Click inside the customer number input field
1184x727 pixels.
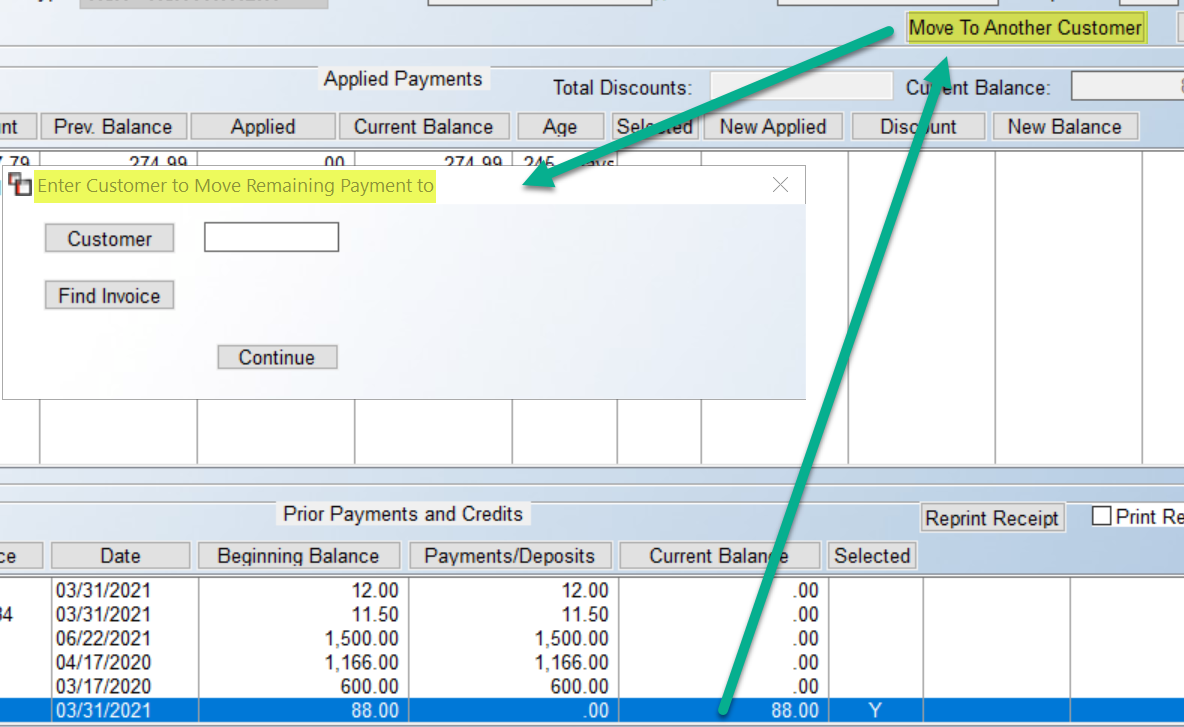click(x=270, y=237)
